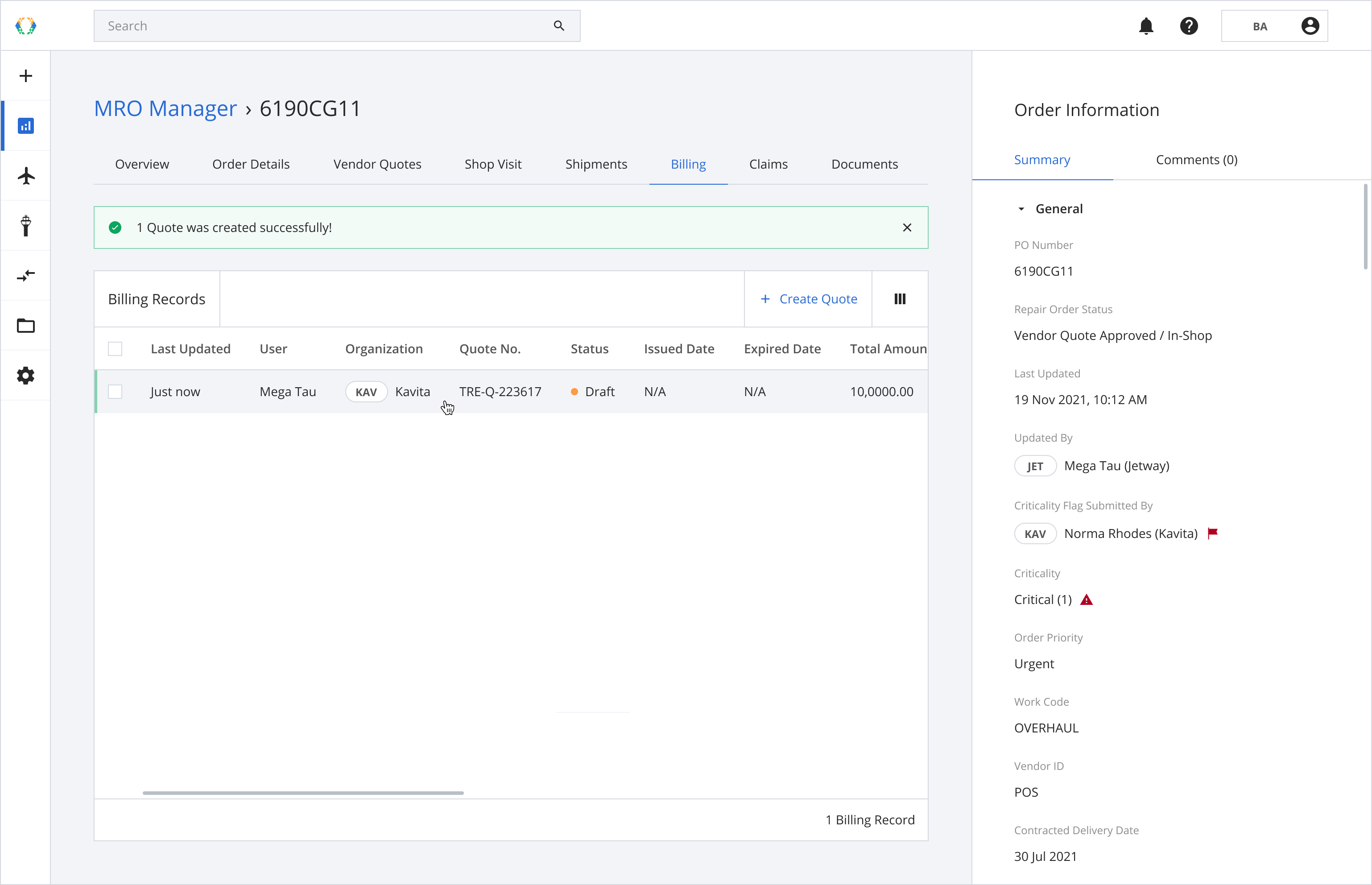
Task: Click the Issued Date column header
Action: pyautogui.click(x=679, y=349)
